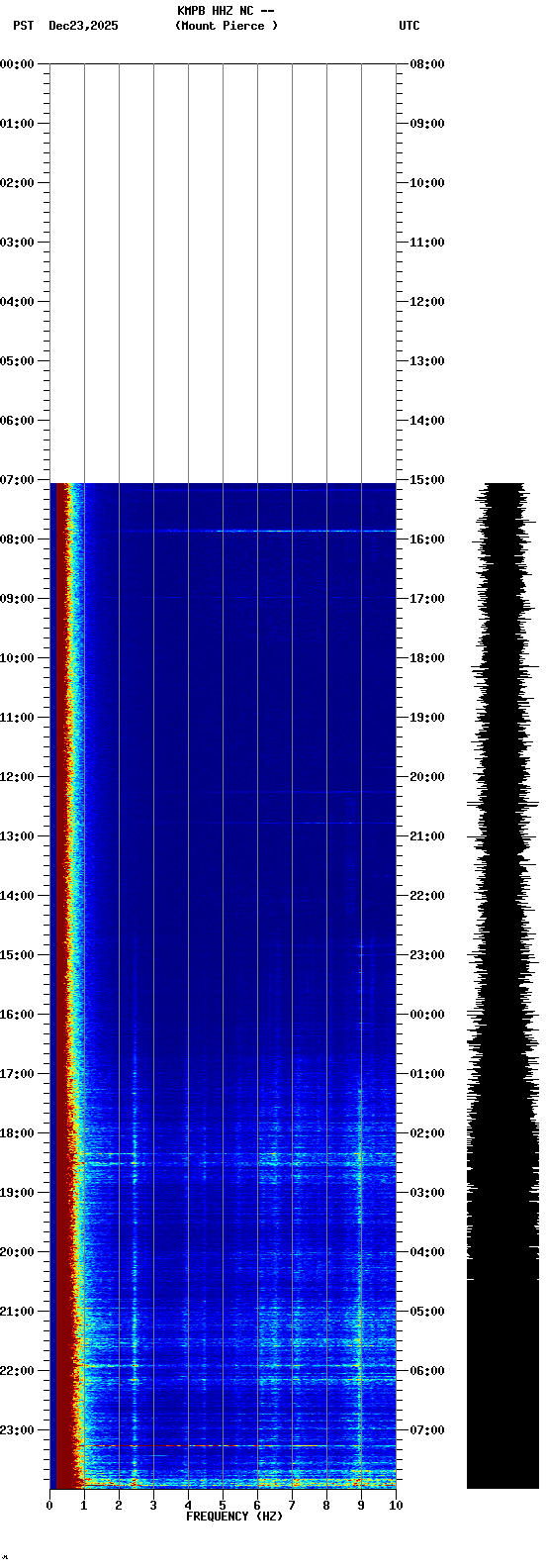
Task: Click the 'UTC' timezone label
Action: (x=409, y=26)
